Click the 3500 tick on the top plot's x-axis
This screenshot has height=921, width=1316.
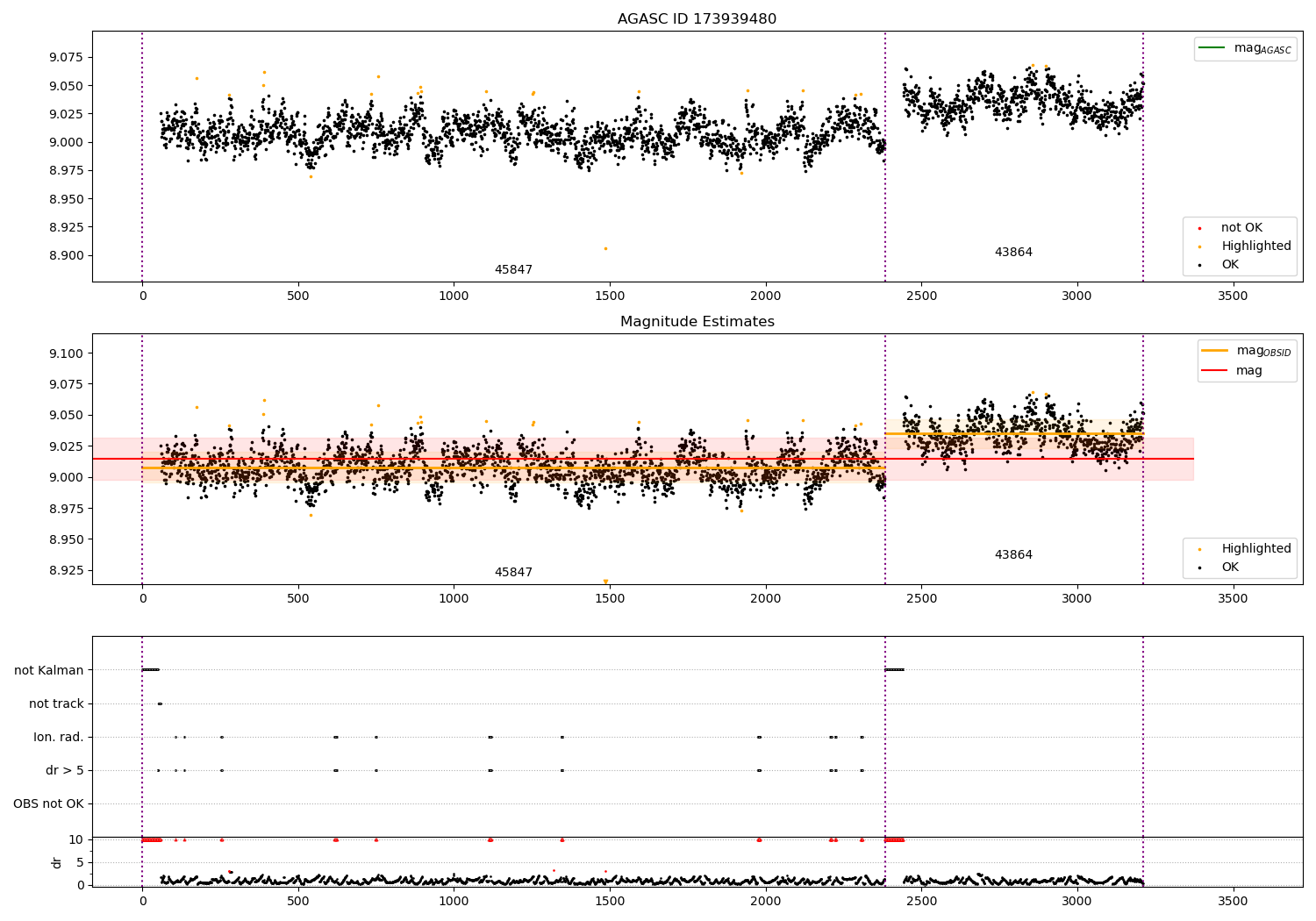(x=1233, y=296)
